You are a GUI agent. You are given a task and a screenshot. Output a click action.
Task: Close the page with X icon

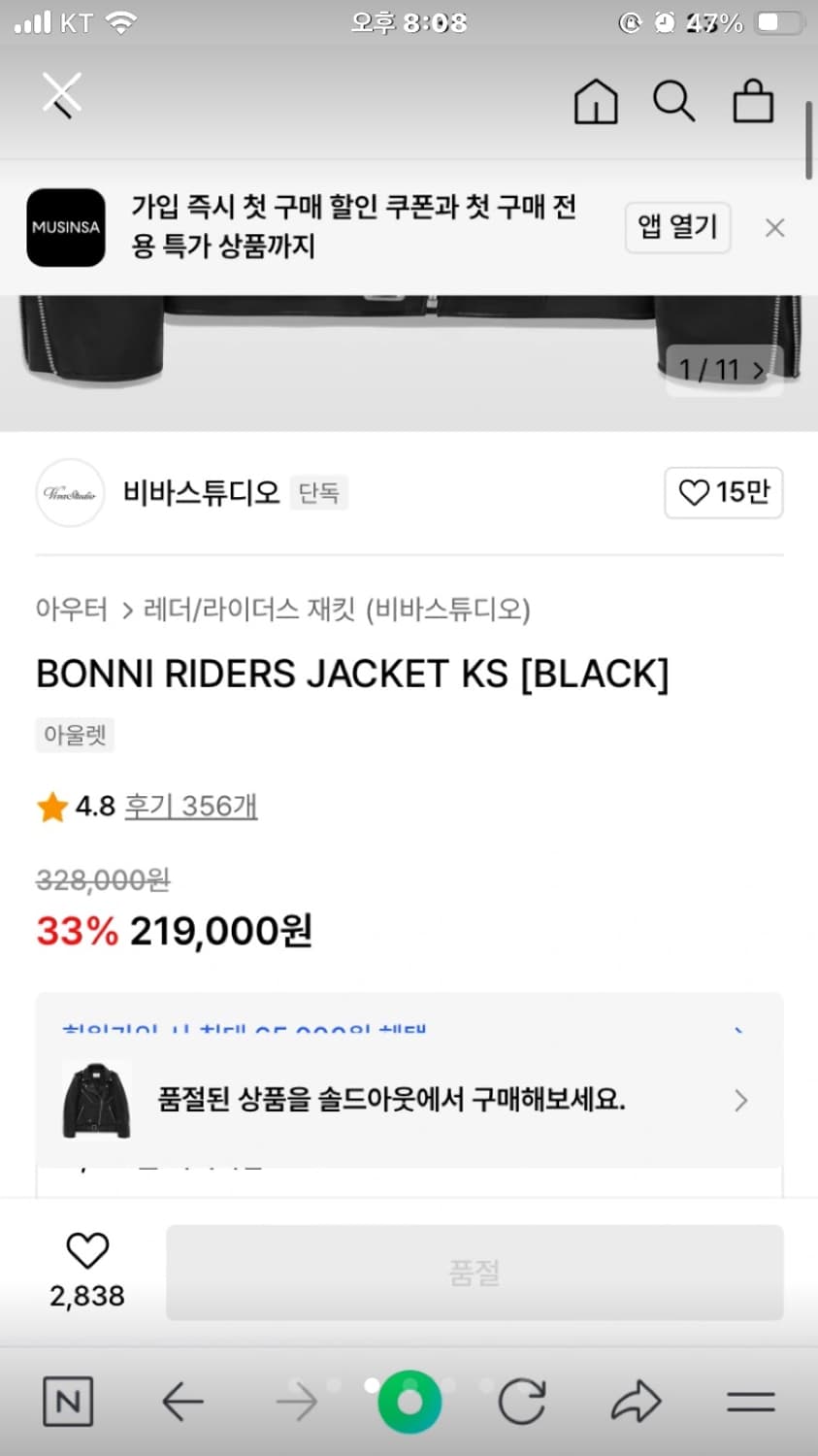(62, 95)
